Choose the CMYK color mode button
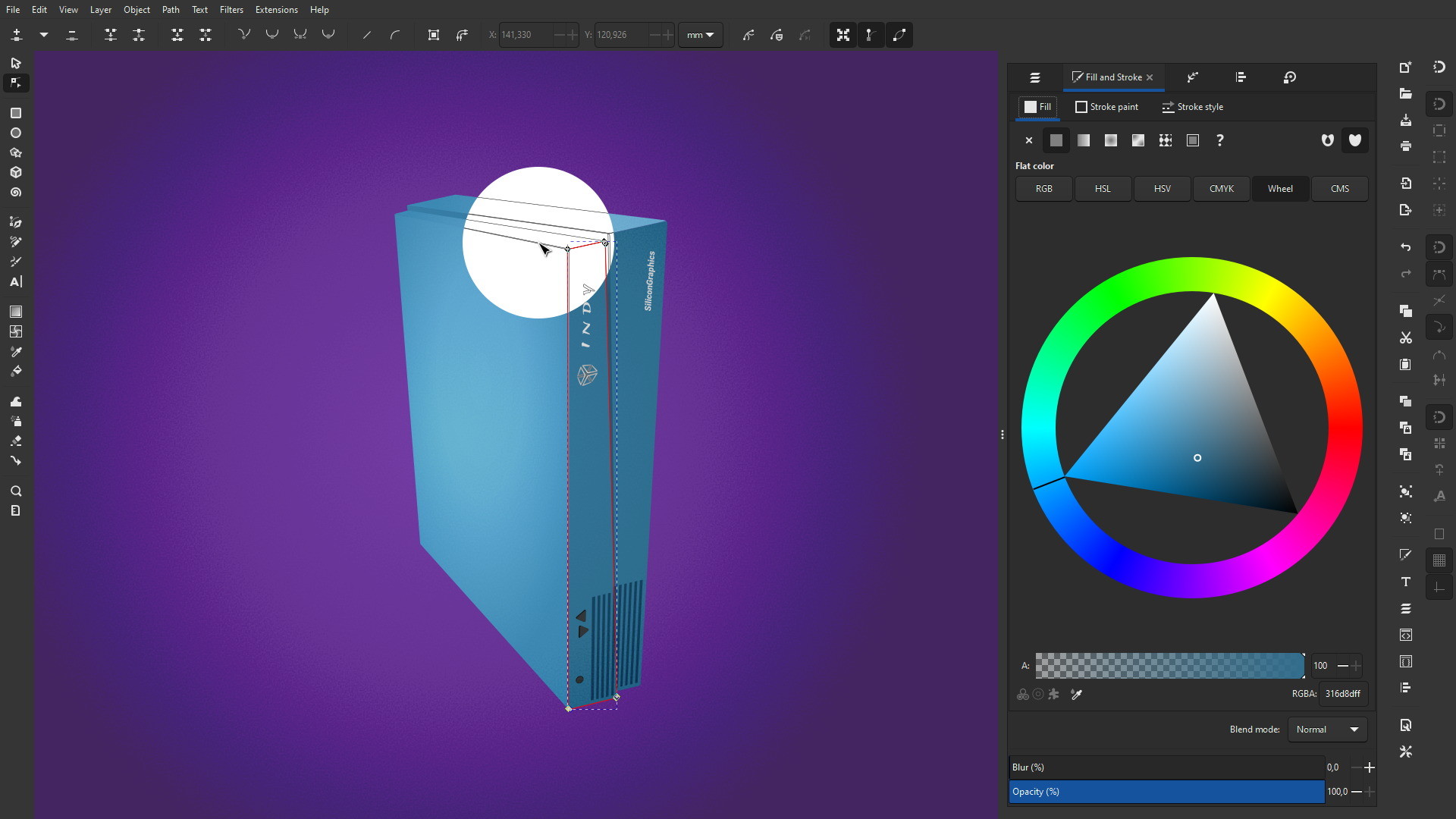Image resolution: width=1456 pixels, height=819 pixels. [x=1221, y=189]
